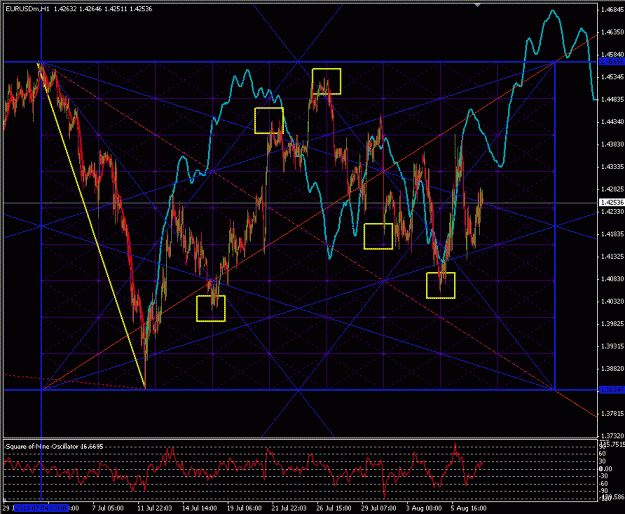Click the 5 Aug 16:00 time label
Screen dimensions: 625x514
click(x=468, y=508)
